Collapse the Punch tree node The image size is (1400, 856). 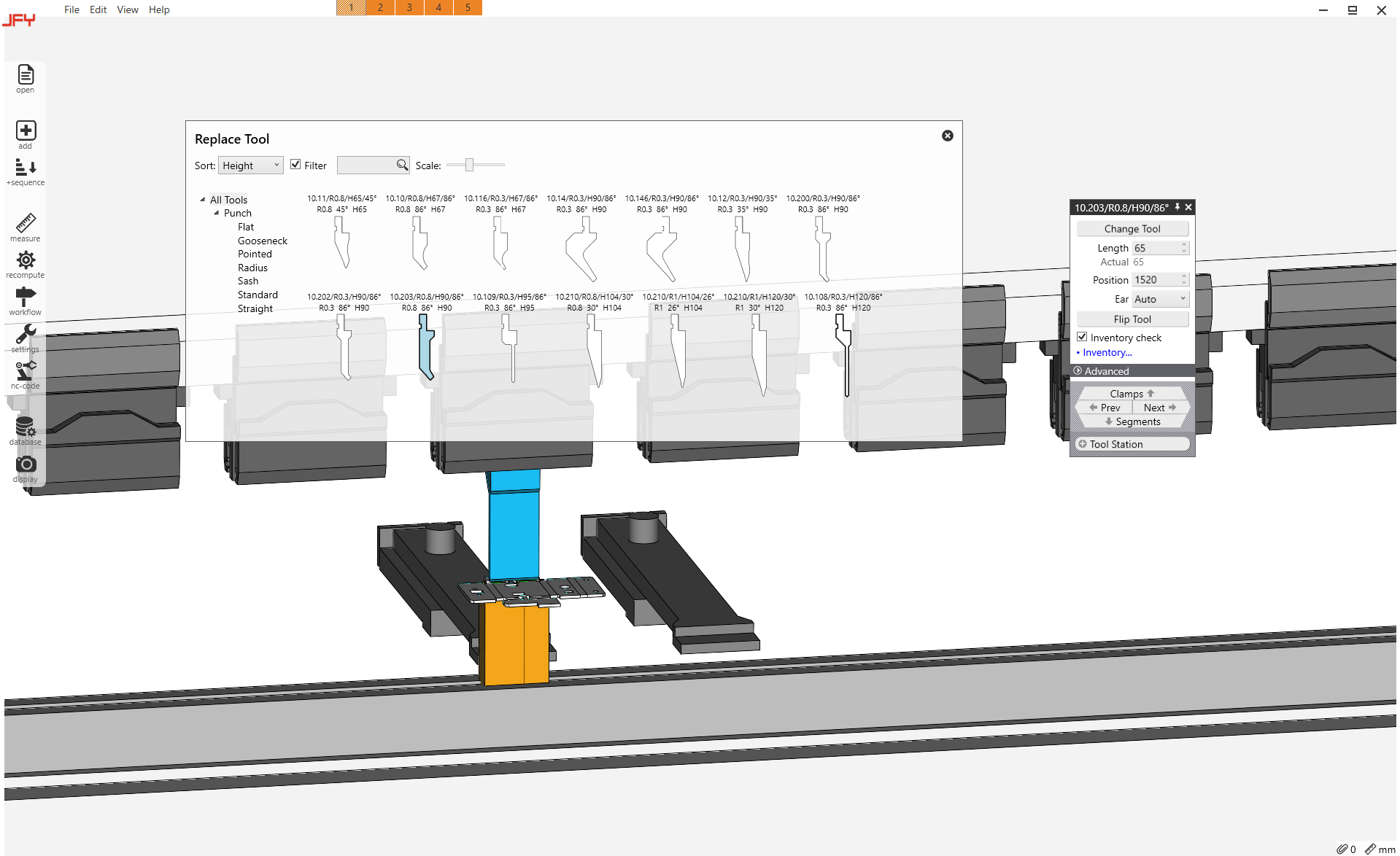pos(216,213)
